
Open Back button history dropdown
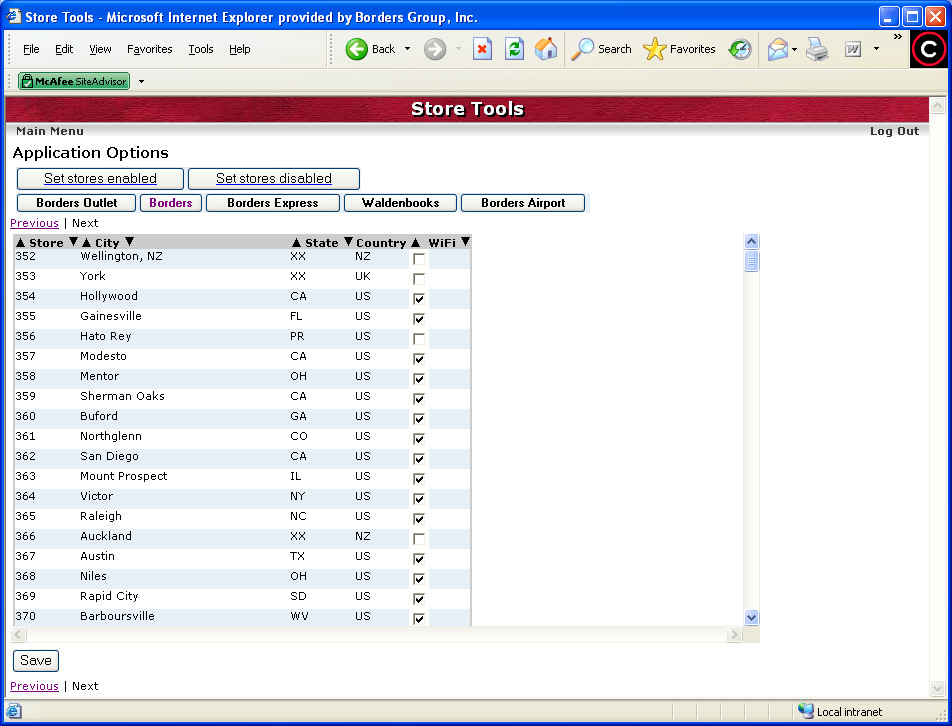407,49
